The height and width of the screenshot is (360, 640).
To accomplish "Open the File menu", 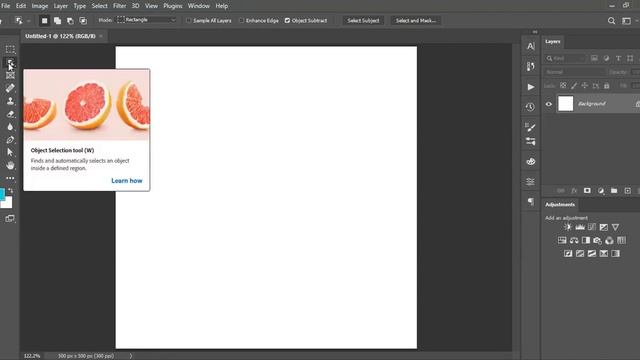I will [5, 6].
